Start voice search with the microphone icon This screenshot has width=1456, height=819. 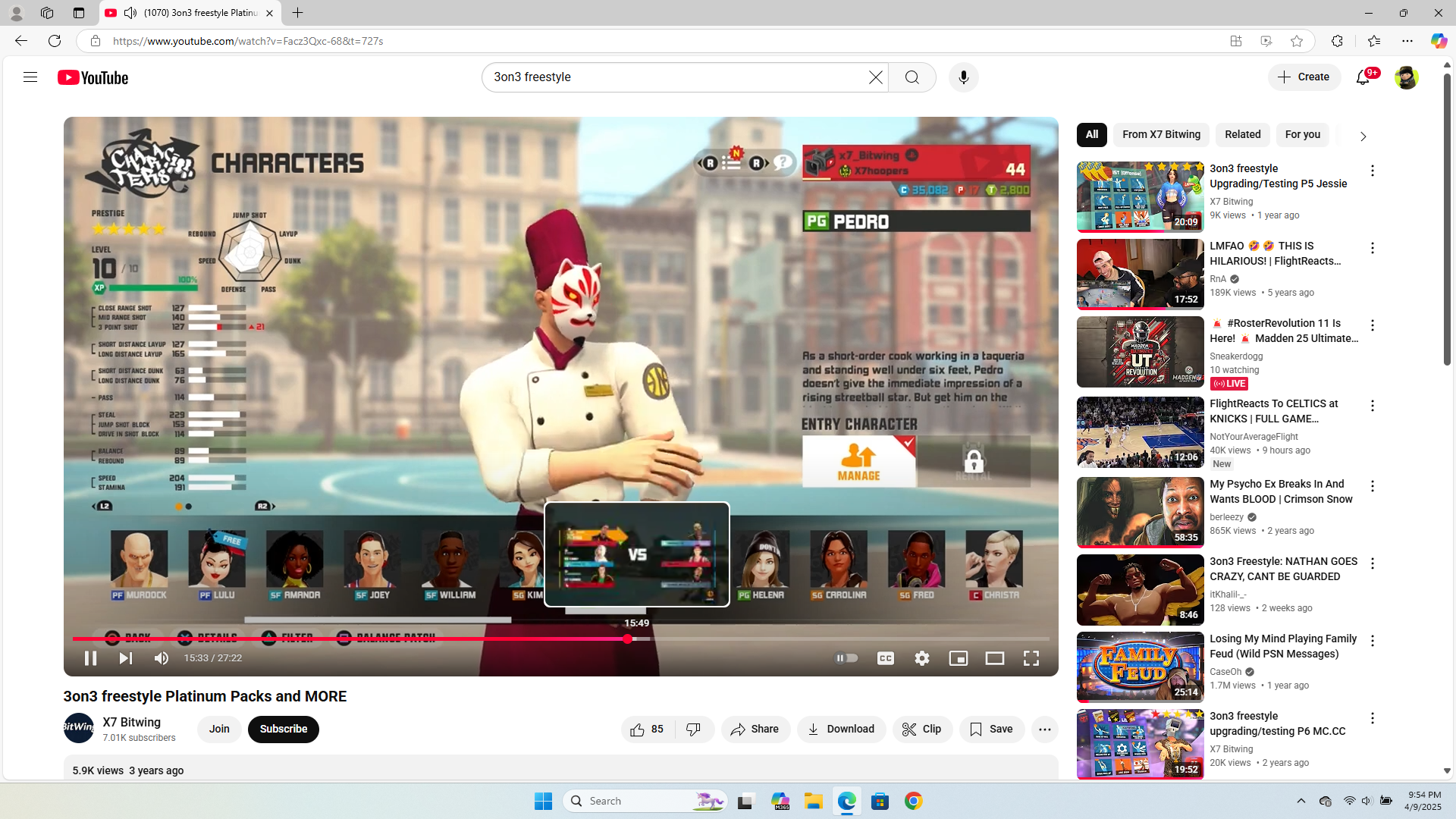[x=963, y=77]
